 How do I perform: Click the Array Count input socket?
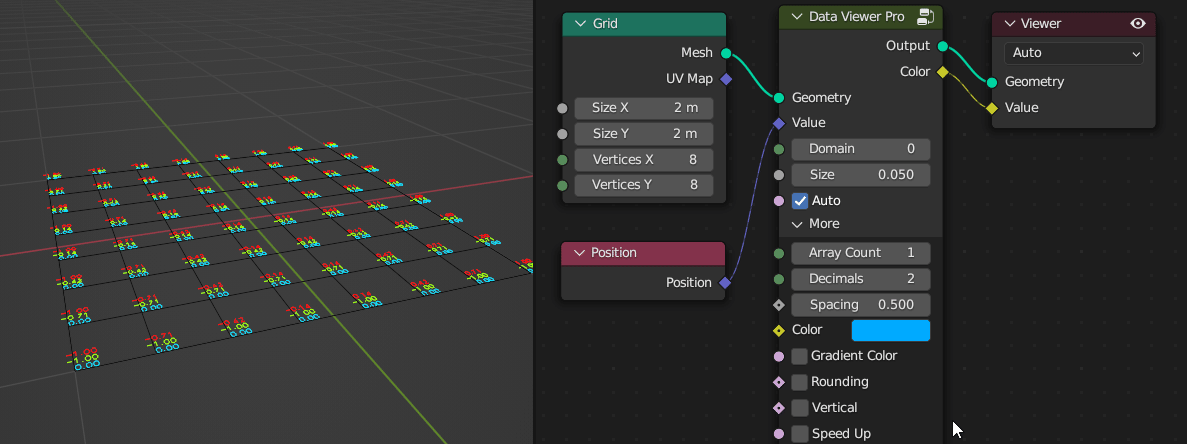[779, 253]
